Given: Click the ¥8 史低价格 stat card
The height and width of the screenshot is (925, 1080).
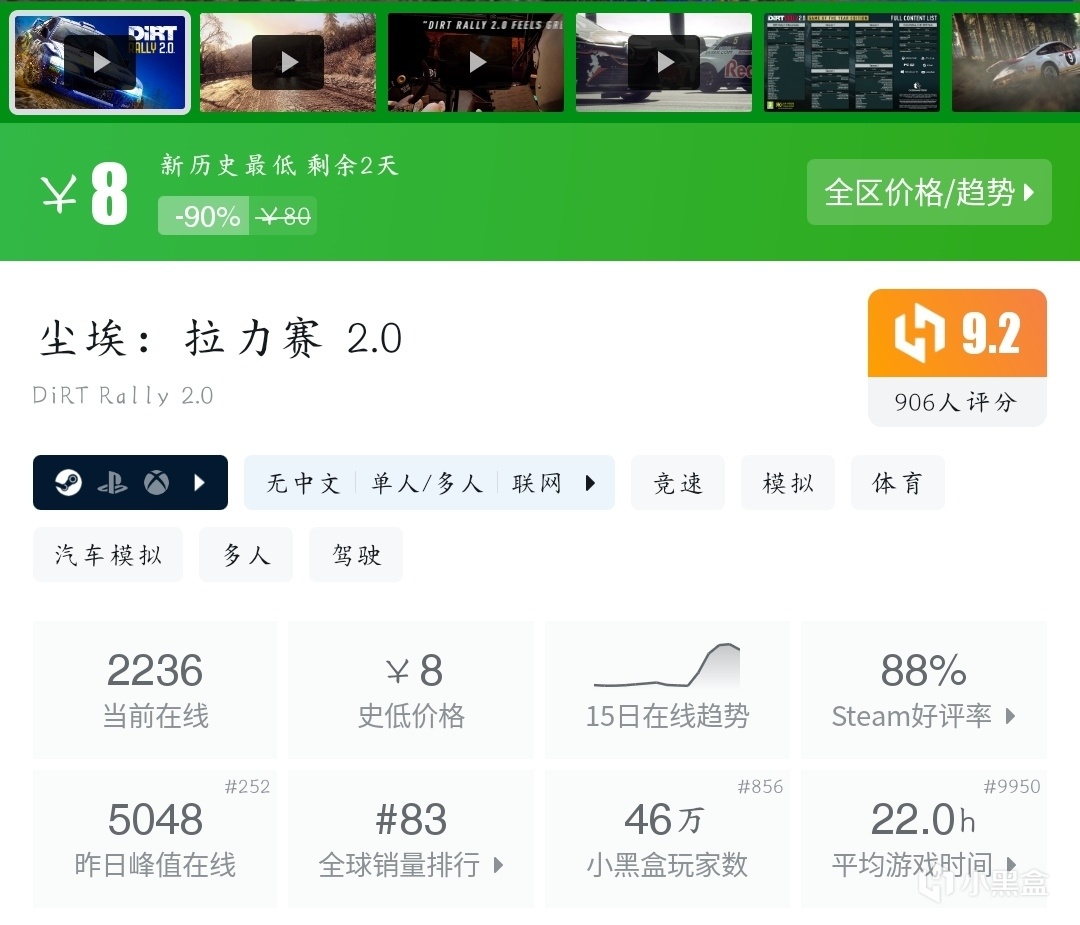Looking at the screenshot, I should [x=411, y=689].
